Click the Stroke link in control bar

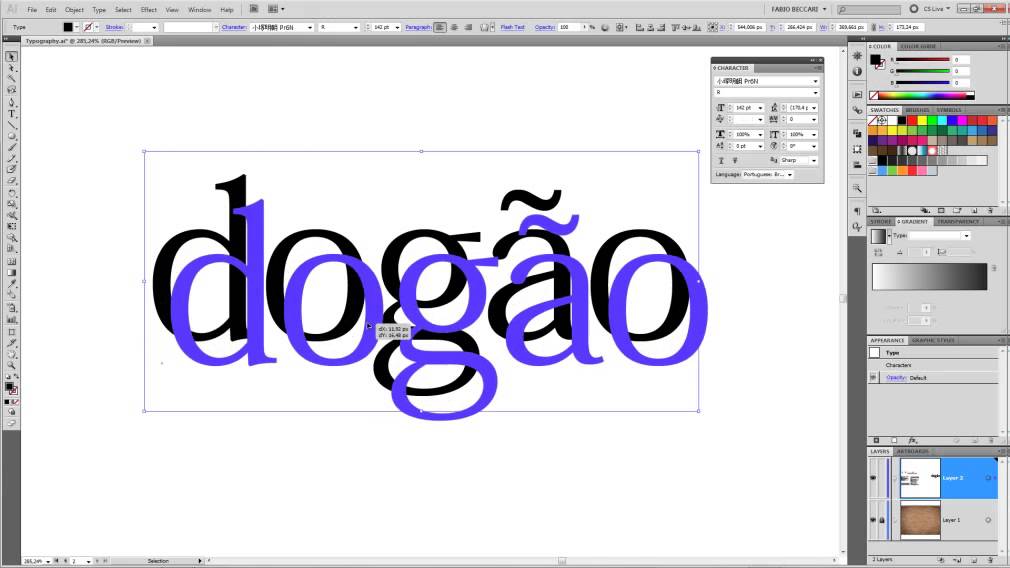114,27
